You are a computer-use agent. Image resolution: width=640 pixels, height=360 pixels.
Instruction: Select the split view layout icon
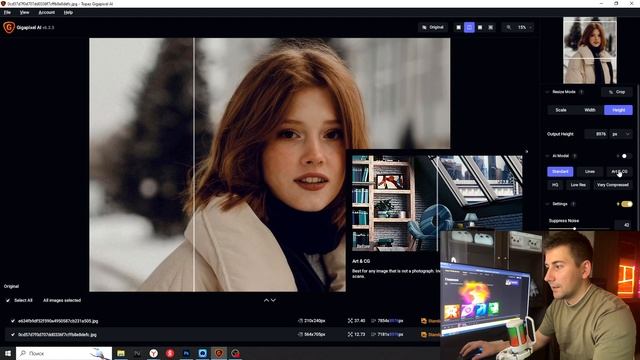point(469,27)
